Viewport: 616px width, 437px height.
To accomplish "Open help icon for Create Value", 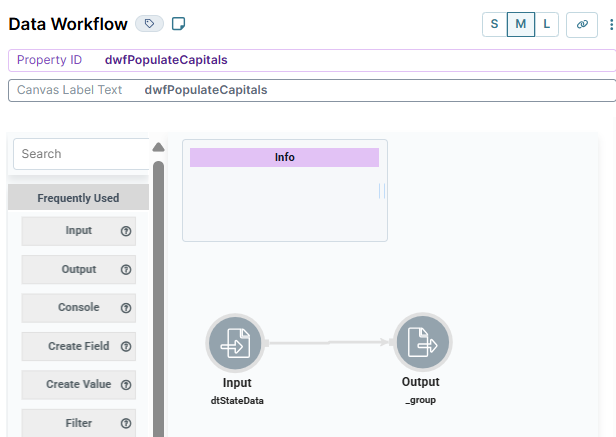I will click(126, 385).
